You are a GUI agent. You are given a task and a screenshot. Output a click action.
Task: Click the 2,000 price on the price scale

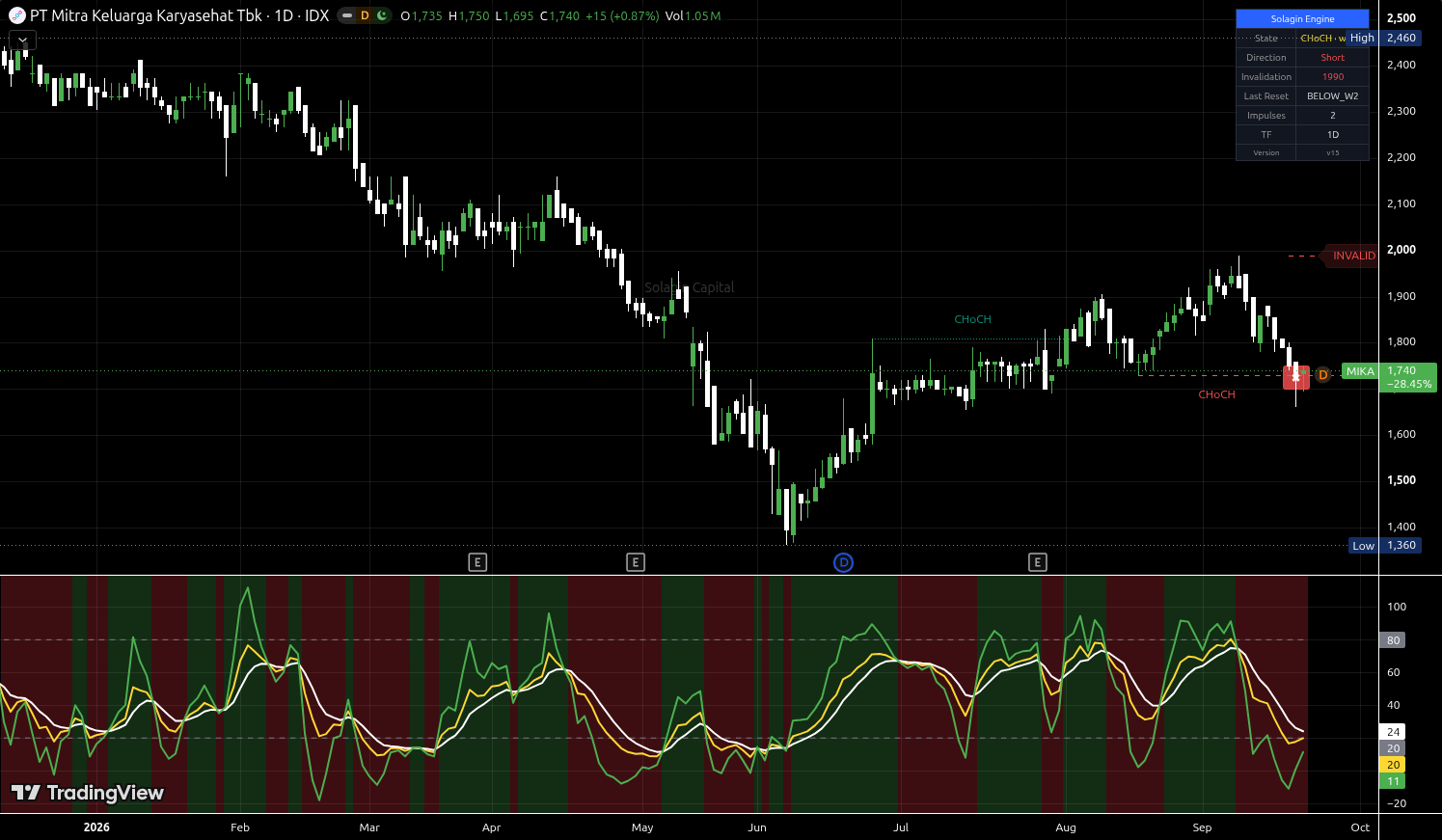(x=1401, y=249)
